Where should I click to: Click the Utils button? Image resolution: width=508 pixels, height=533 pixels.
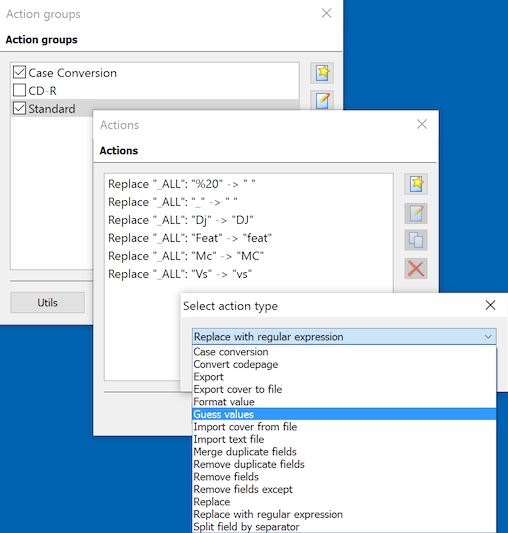pos(48,302)
